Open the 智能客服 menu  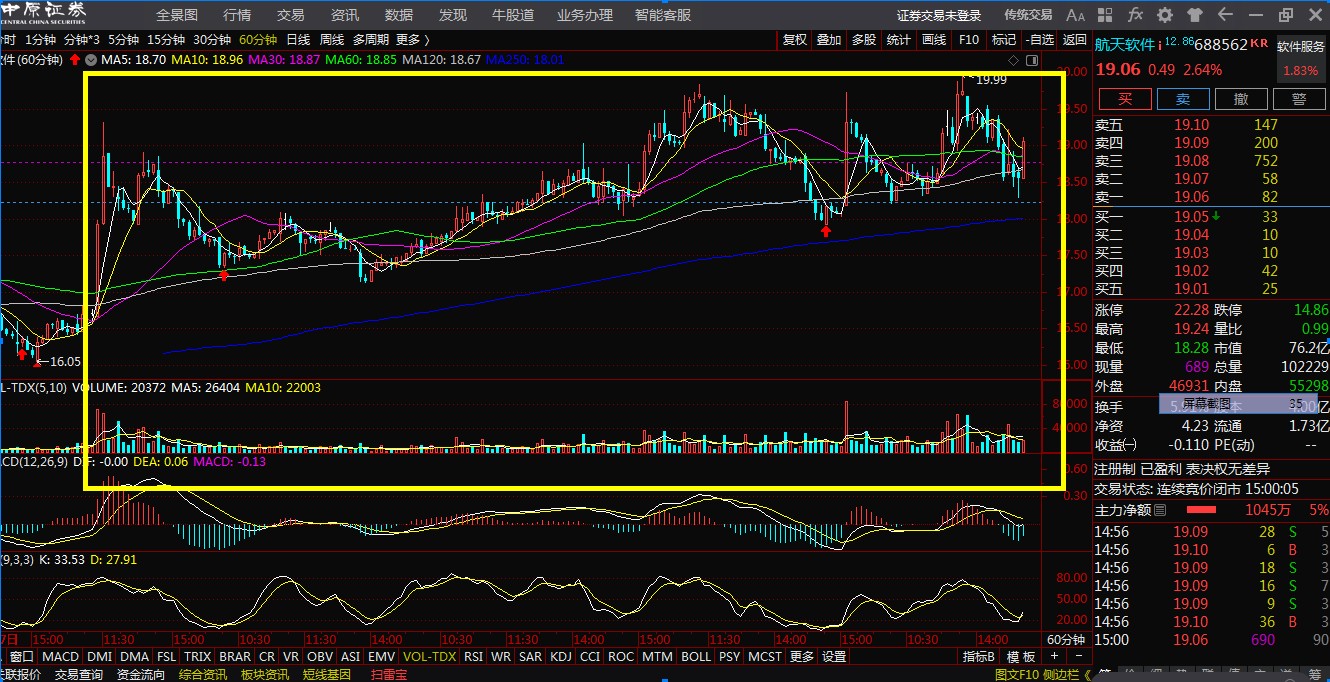663,15
